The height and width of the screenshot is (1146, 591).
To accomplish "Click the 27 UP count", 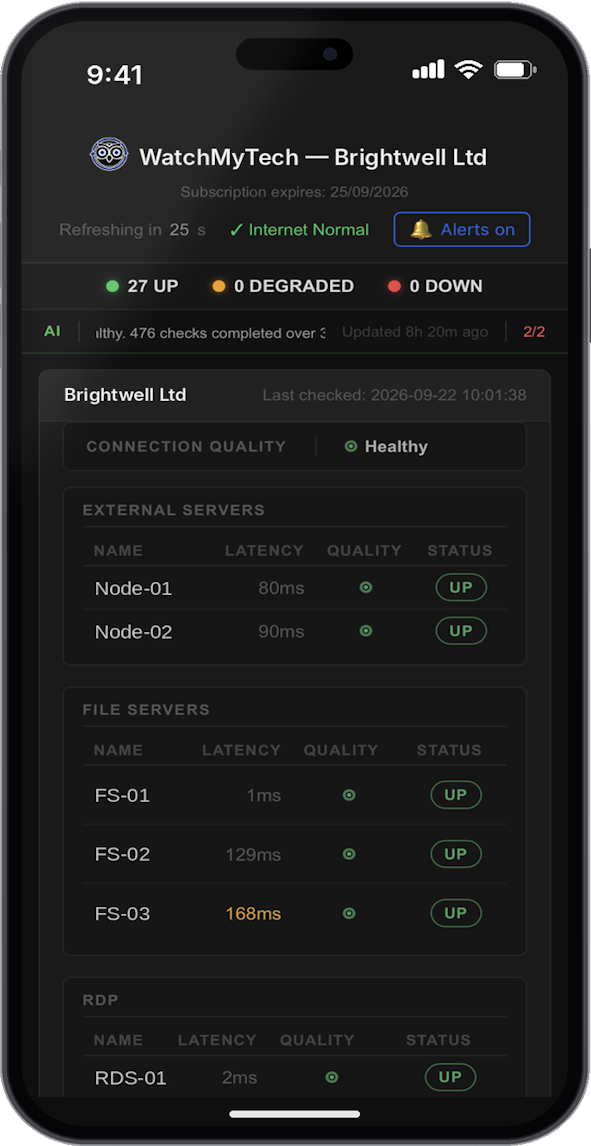I will click(153, 286).
